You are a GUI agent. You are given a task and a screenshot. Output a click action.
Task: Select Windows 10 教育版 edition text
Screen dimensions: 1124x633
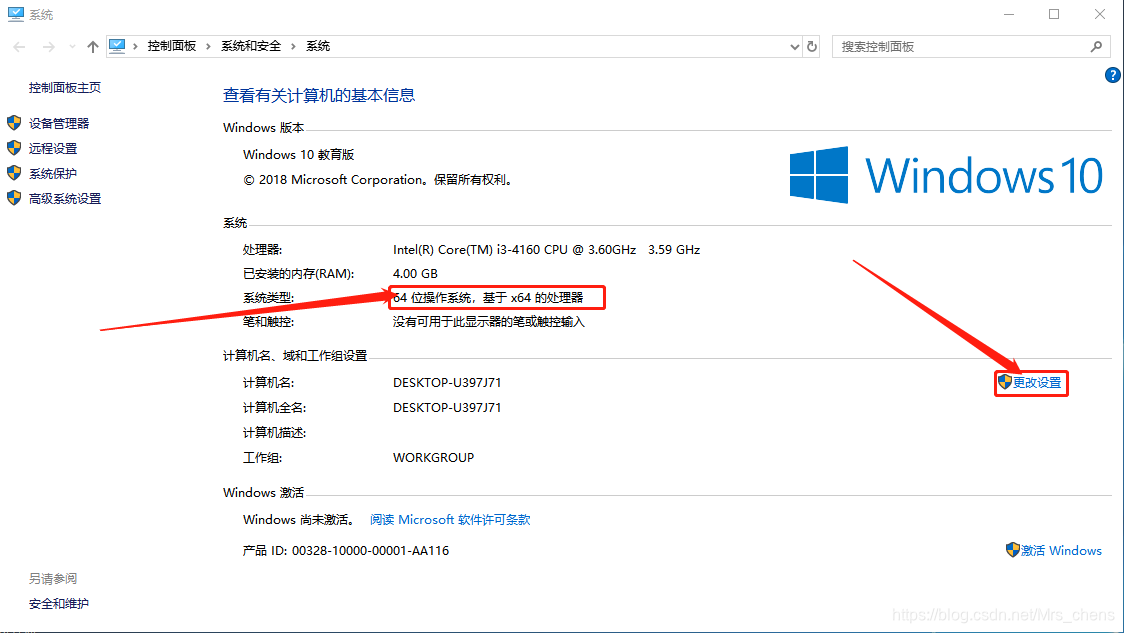pos(299,155)
